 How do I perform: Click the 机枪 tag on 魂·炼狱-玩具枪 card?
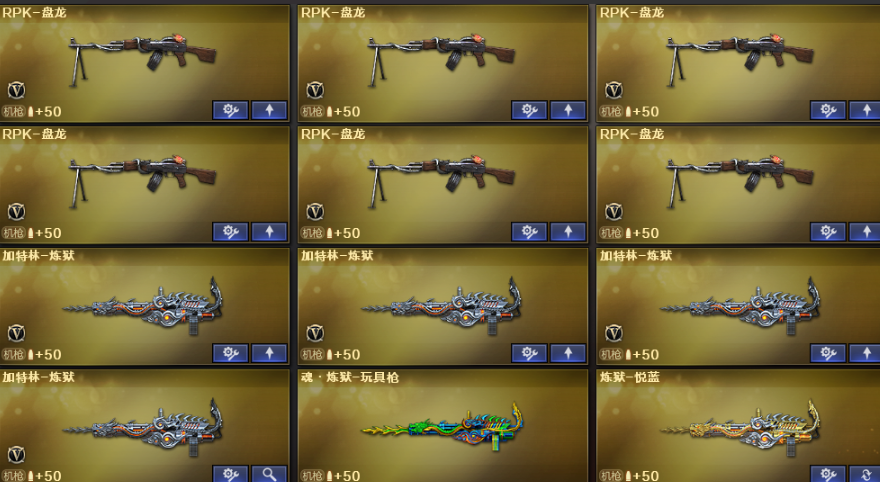coord(312,476)
